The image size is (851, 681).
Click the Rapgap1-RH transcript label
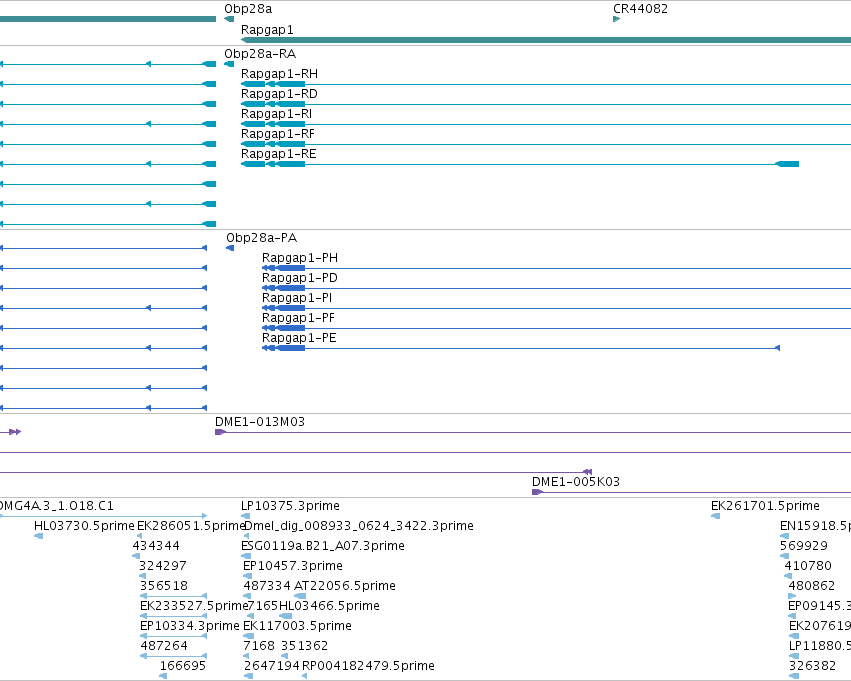point(280,74)
